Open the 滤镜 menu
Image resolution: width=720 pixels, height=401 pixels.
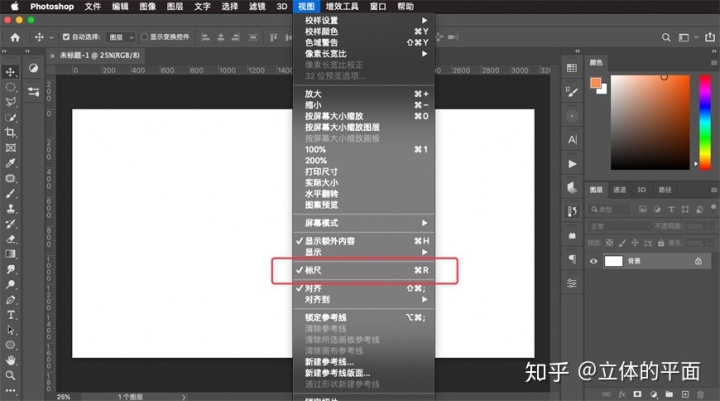click(257, 6)
